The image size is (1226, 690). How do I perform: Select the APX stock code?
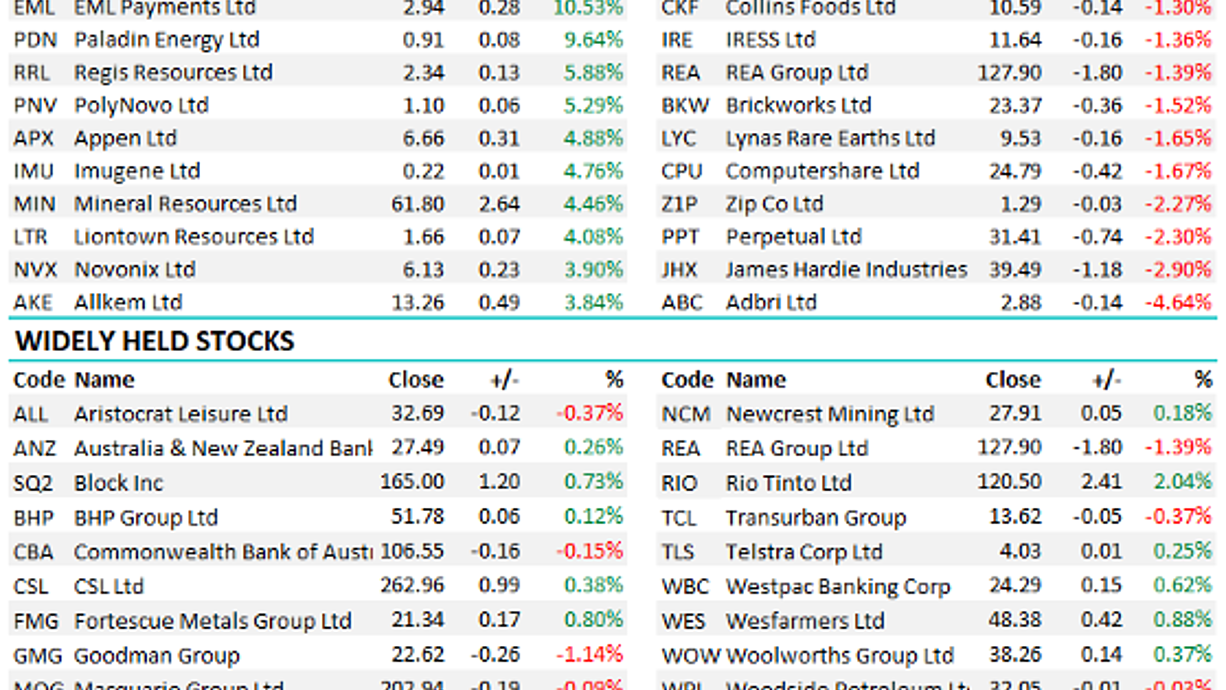coord(35,139)
